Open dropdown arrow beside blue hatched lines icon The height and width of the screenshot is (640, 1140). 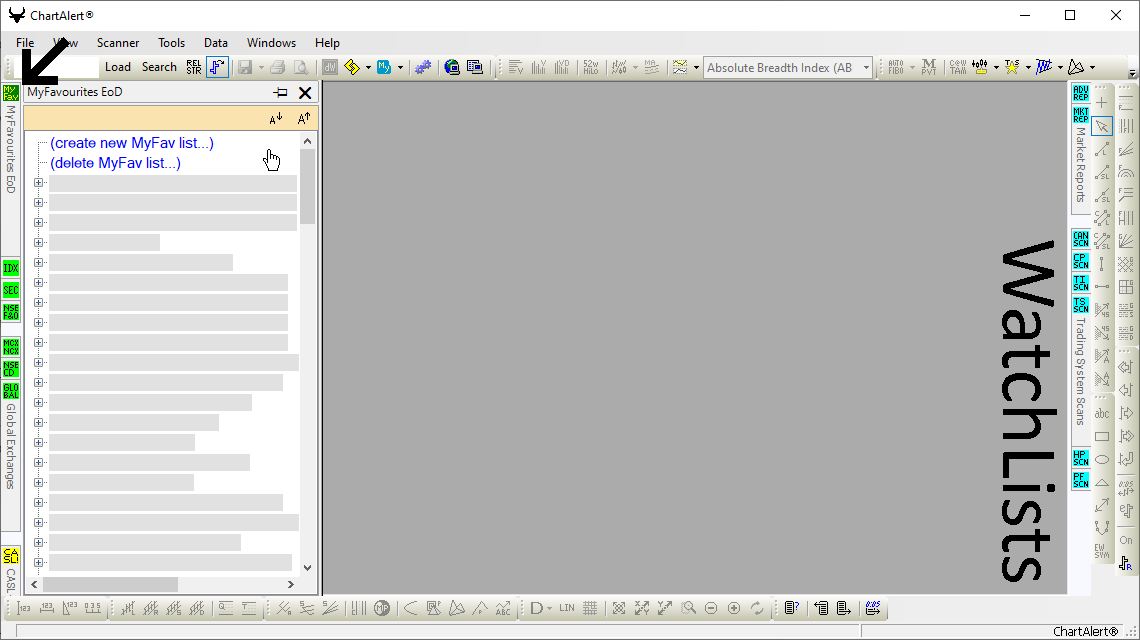tap(1060, 68)
